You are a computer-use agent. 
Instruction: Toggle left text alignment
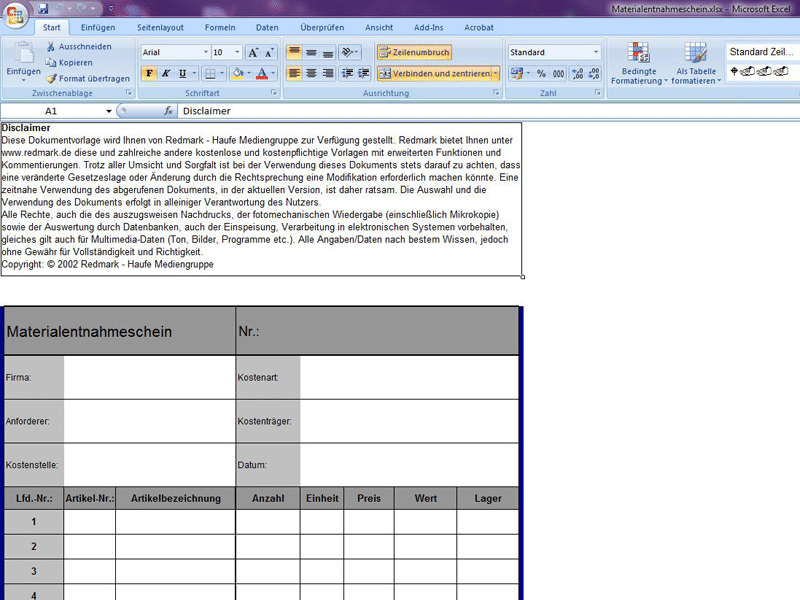[x=294, y=73]
